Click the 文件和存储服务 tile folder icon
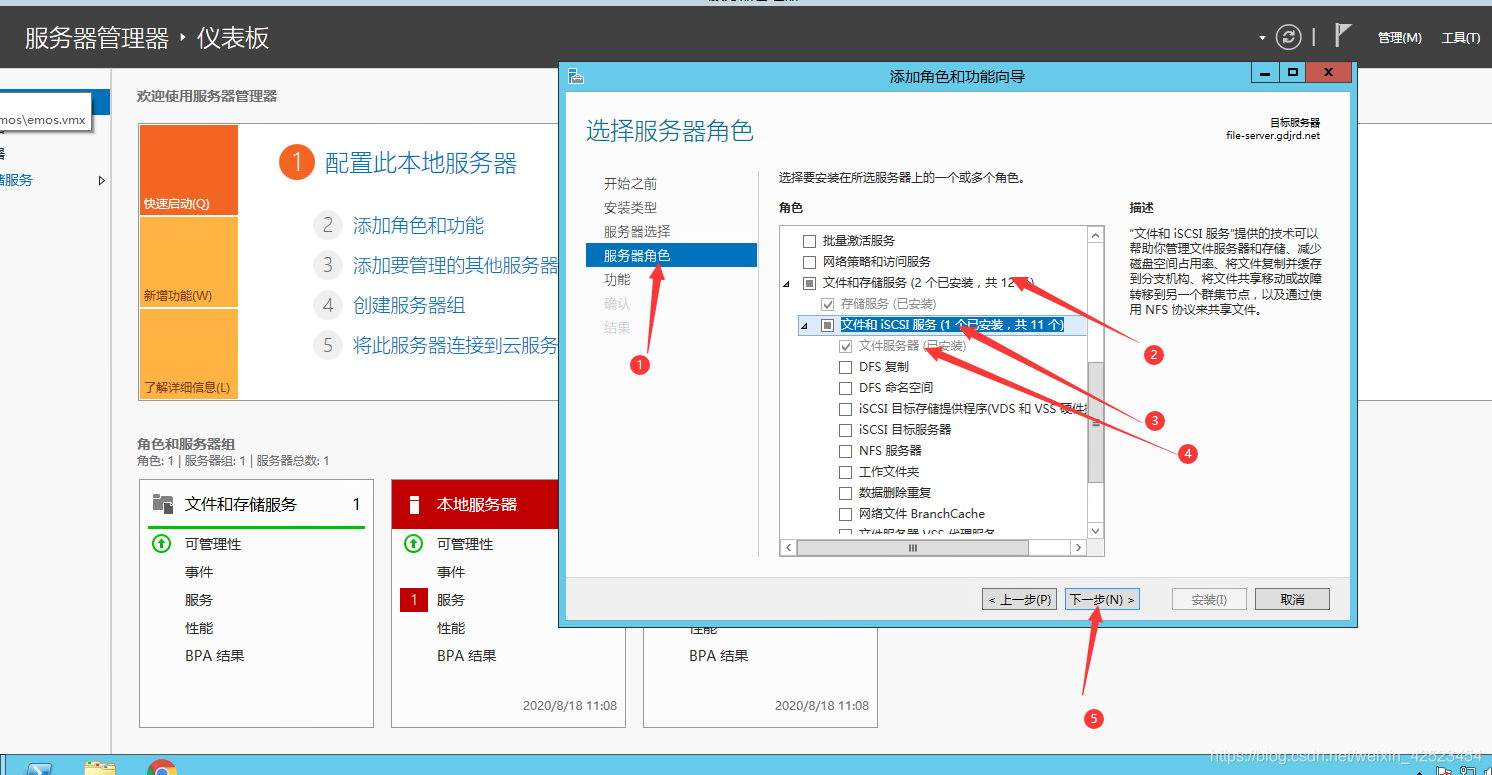 [x=162, y=503]
